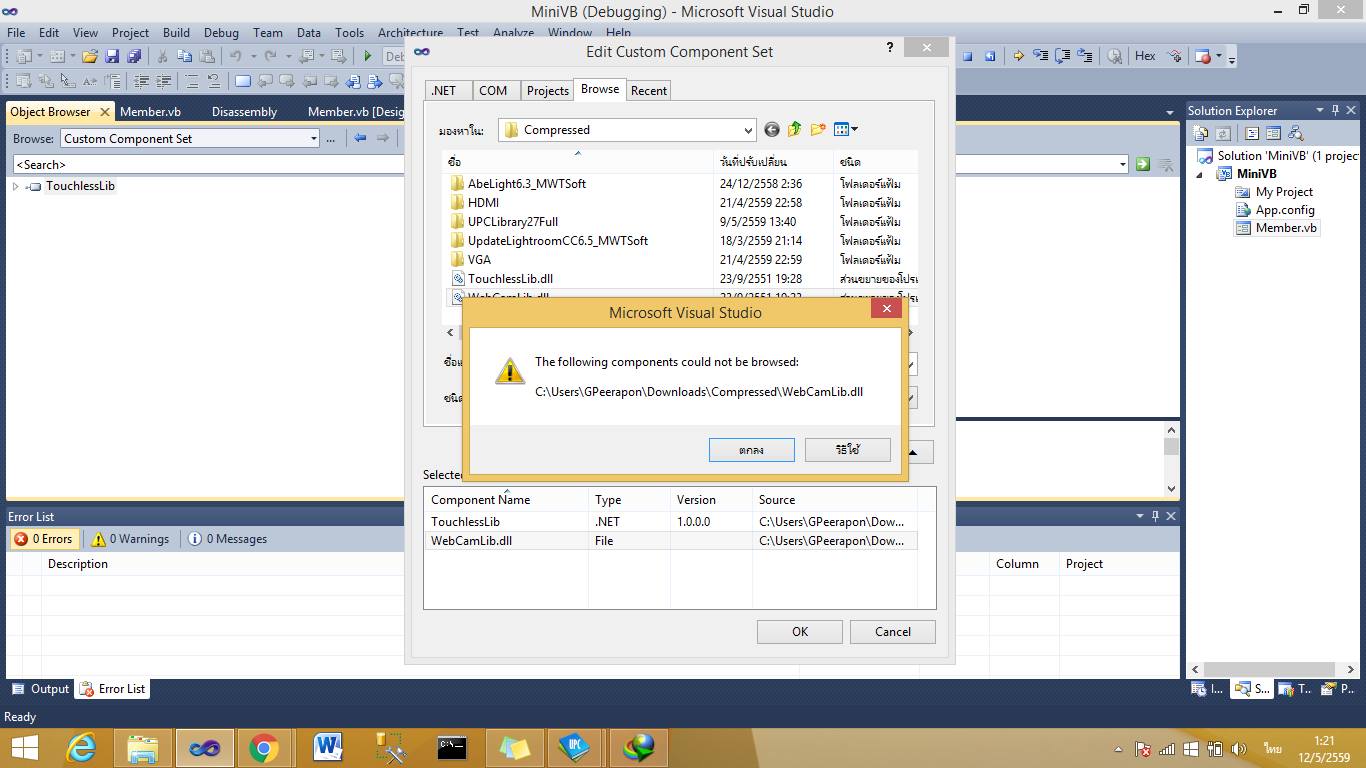Click the Show Next Statement yellow arrow

pos(1019,56)
